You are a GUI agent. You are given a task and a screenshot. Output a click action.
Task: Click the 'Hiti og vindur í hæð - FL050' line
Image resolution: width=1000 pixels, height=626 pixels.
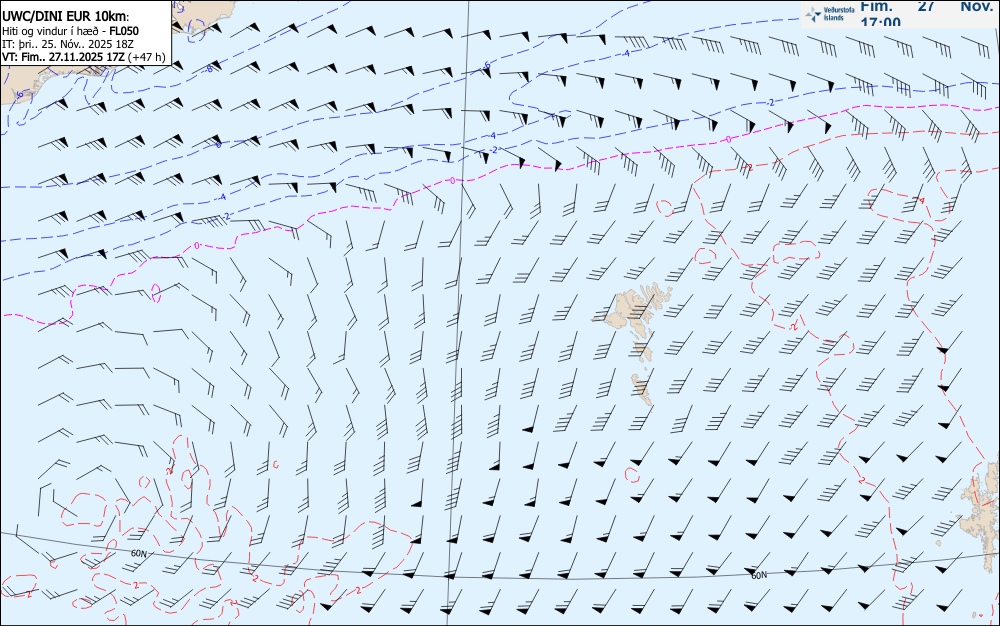pyautogui.click(x=70, y=31)
